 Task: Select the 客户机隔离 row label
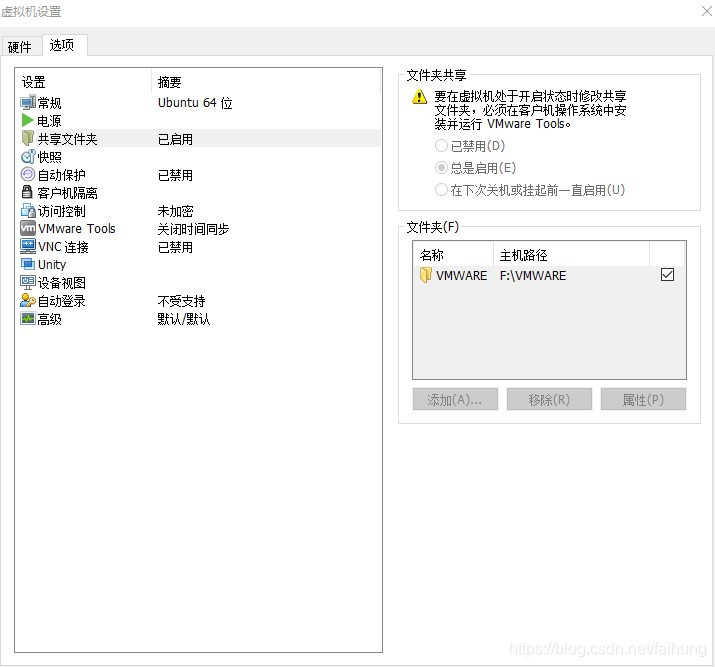click(67, 193)
